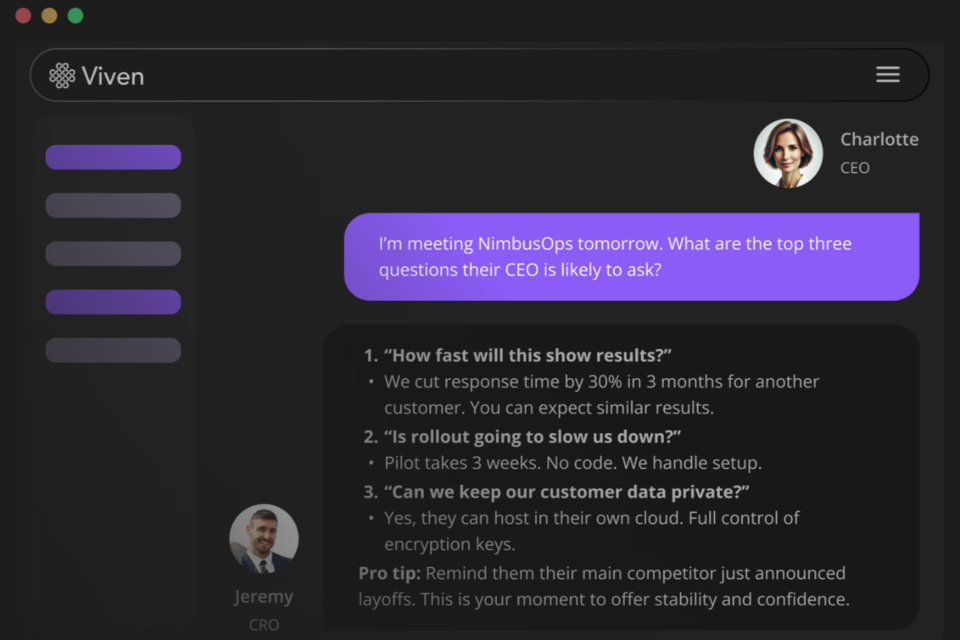Select the fourth purple sidebar item
Viewport: 960px width, 640px height.
113,302
